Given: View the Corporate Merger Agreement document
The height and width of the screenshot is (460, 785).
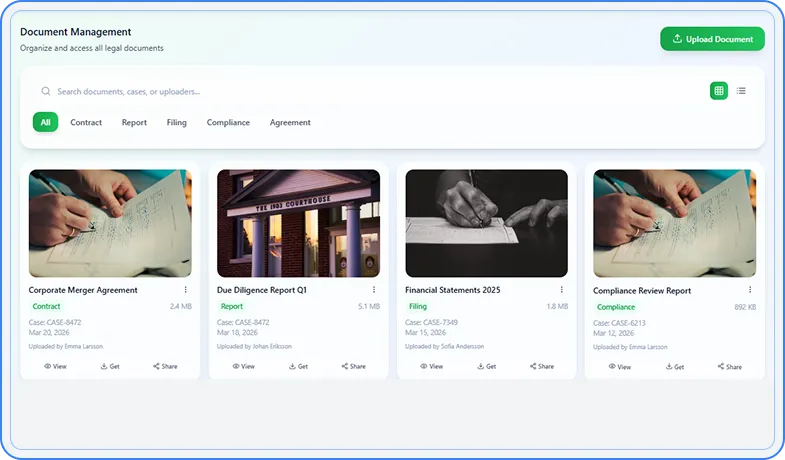Looking at the screenshot, I should point(56,366).
